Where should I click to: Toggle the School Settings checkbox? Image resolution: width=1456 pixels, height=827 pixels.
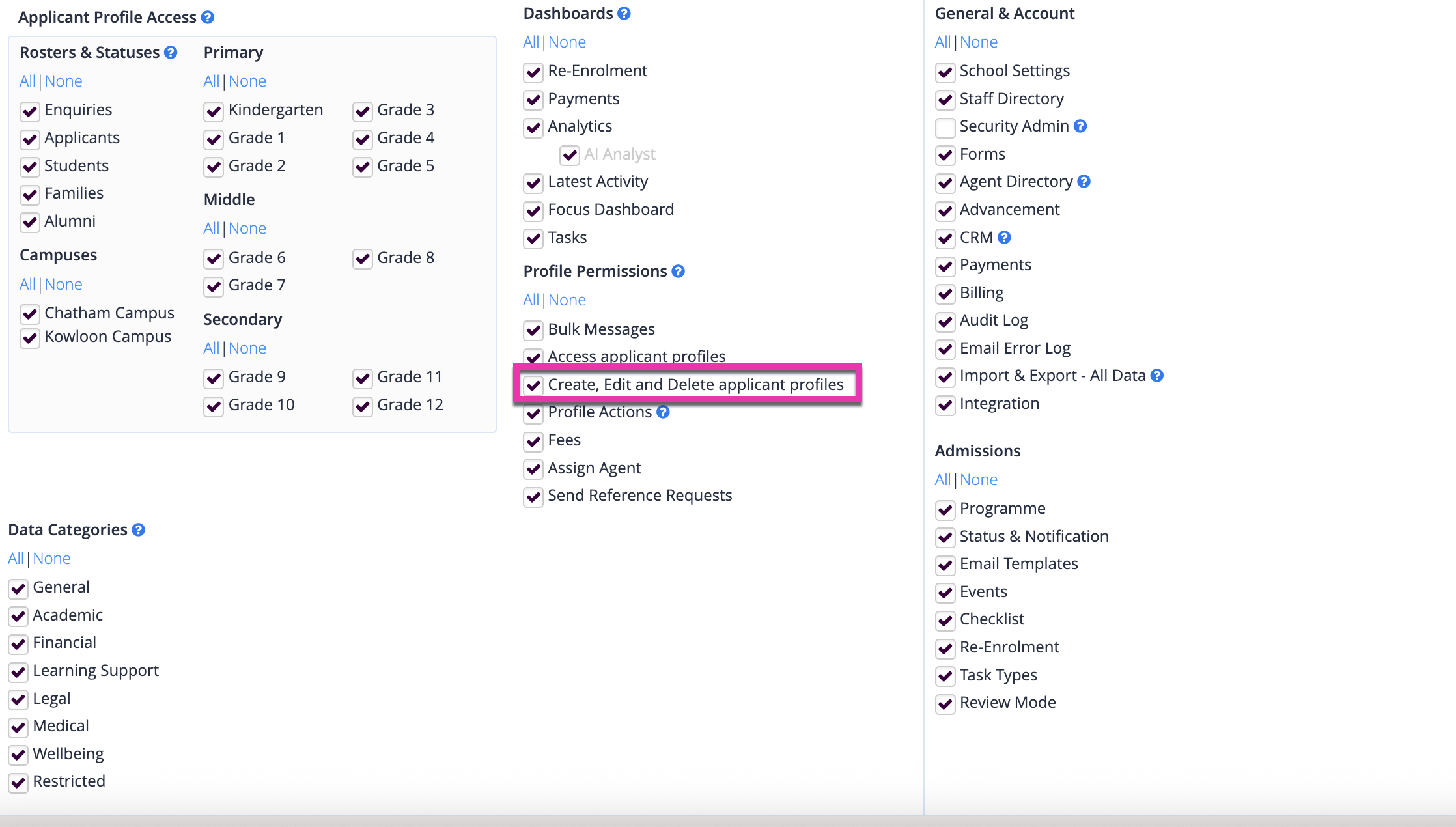point(945,72)
